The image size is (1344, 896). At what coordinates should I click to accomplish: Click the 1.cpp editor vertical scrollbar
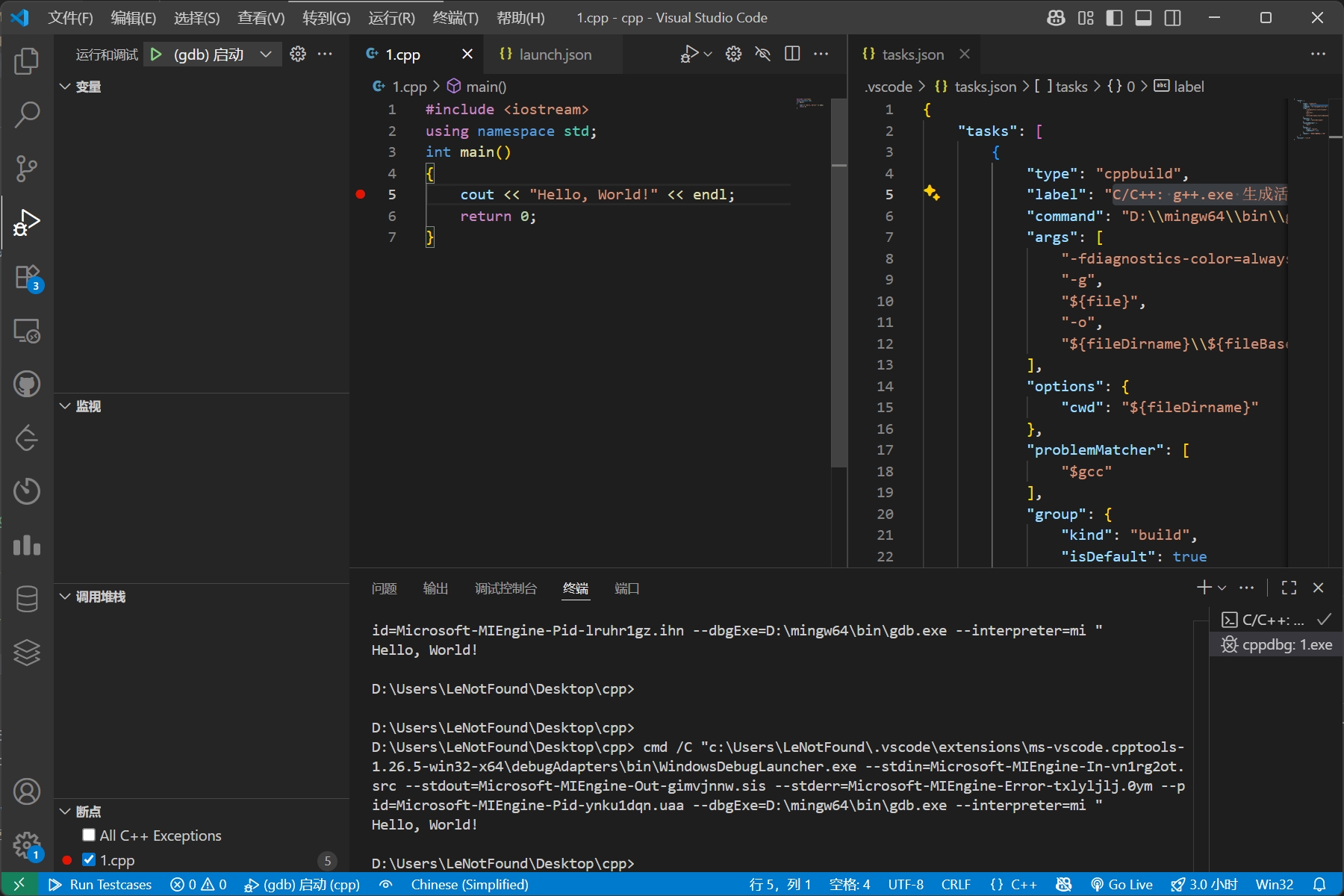click(x=839, y=299)
